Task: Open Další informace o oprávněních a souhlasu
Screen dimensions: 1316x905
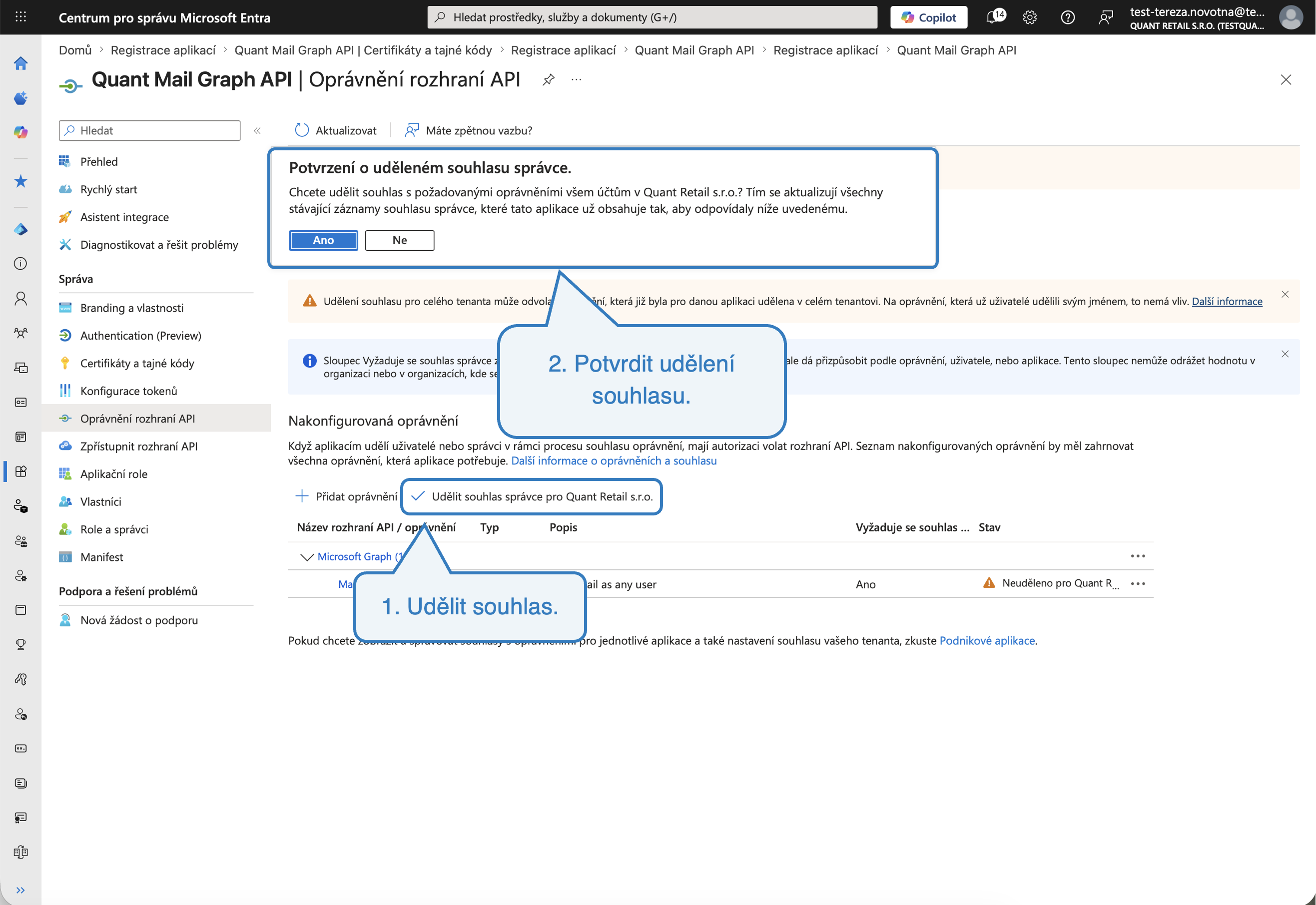Action: click(x=614, y=461)
